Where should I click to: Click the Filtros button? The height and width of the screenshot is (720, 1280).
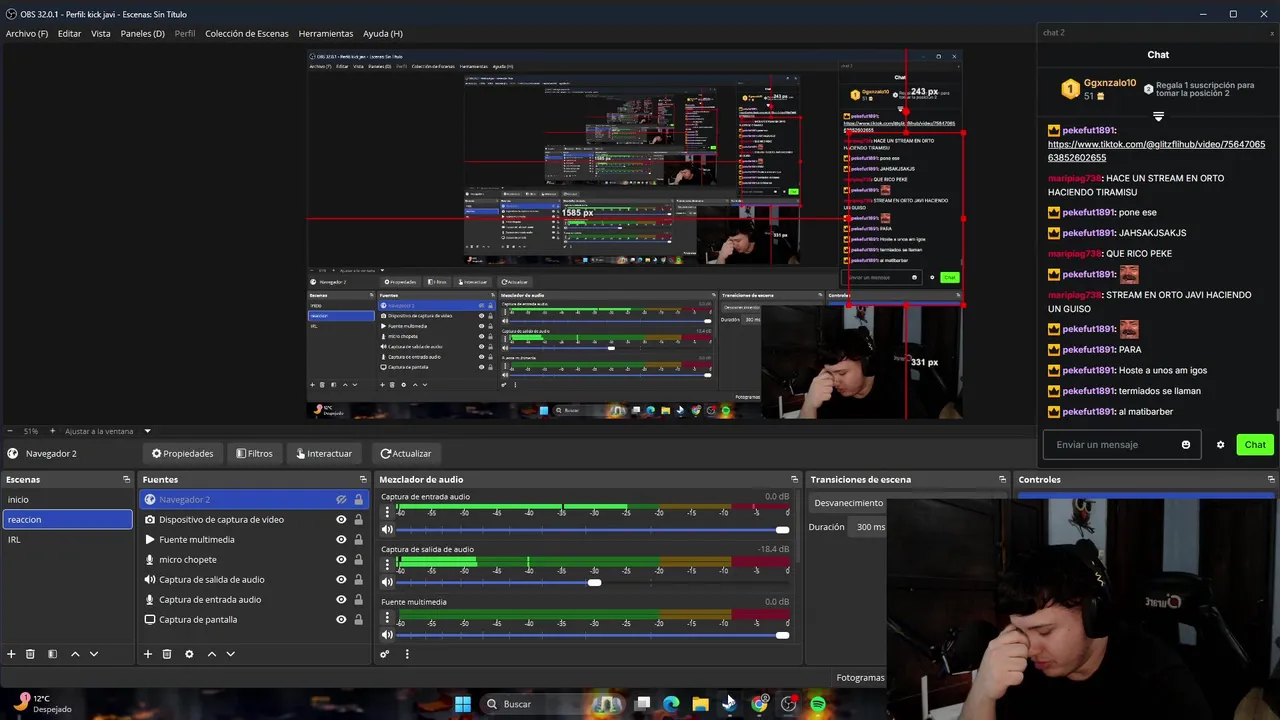(x=254, y=453)
